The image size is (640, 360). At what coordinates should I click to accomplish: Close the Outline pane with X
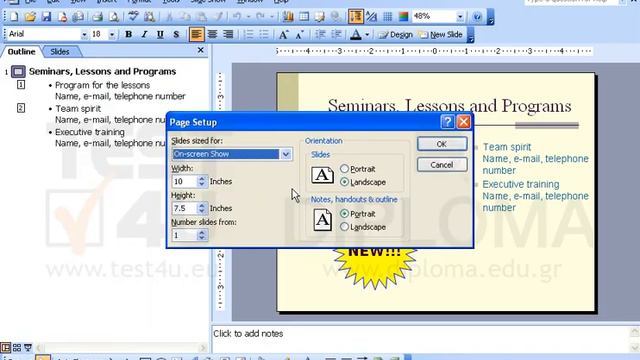pyautogui.click(x=200, y=50)
